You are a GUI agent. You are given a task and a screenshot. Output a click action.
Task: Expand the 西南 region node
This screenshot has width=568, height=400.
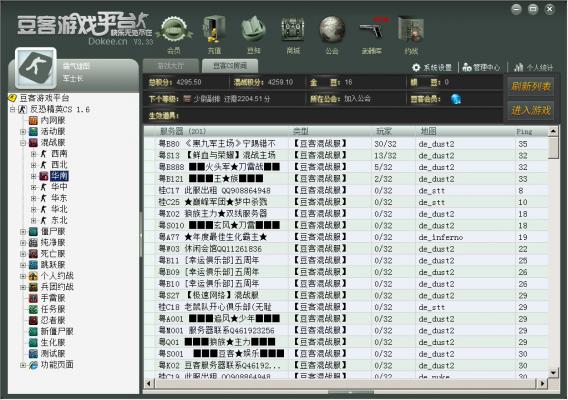point(33,154)
